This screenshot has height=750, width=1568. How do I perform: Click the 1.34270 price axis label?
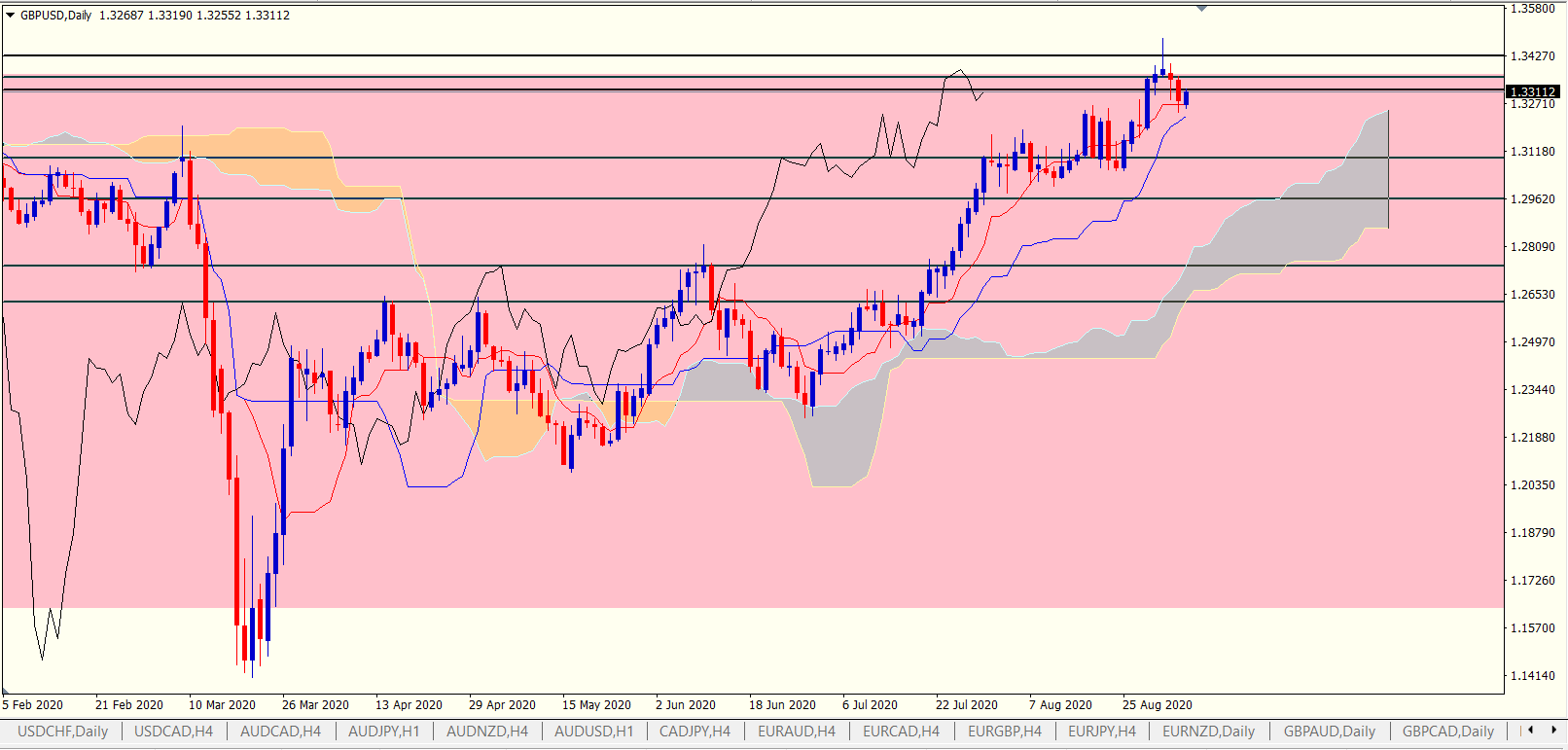pos(1532,56)
